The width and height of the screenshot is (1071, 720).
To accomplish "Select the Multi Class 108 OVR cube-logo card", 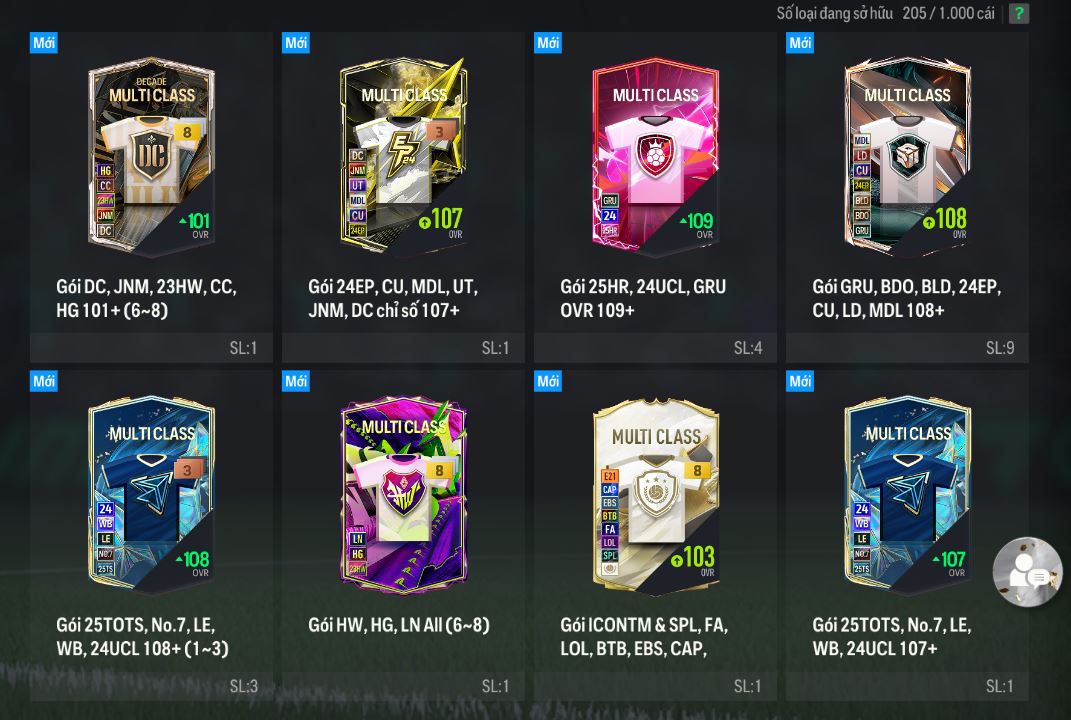I will coord(907,156).
